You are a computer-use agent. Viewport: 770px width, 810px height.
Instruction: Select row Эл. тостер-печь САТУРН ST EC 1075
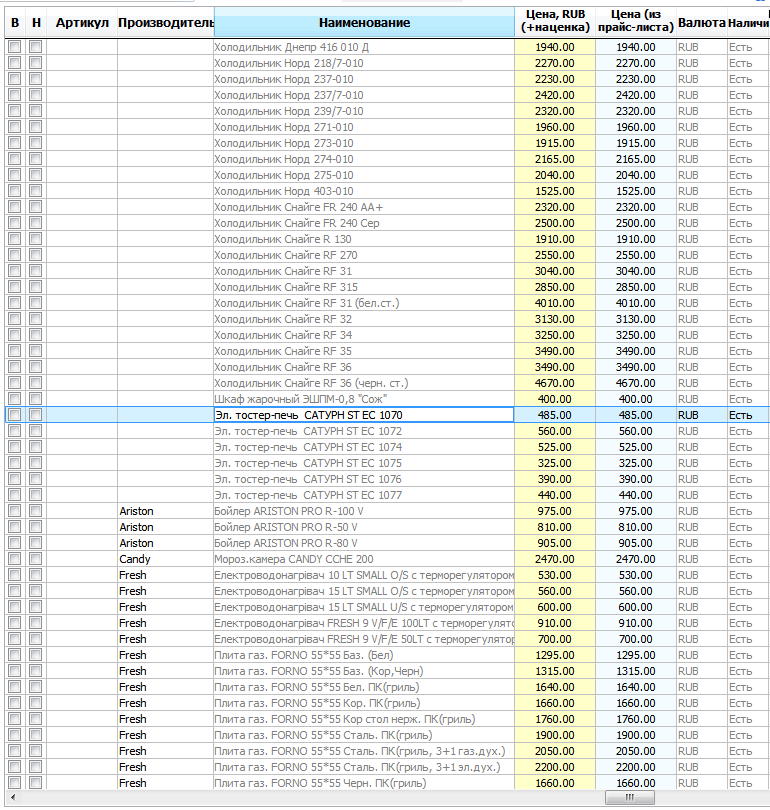tap(387, 463)
